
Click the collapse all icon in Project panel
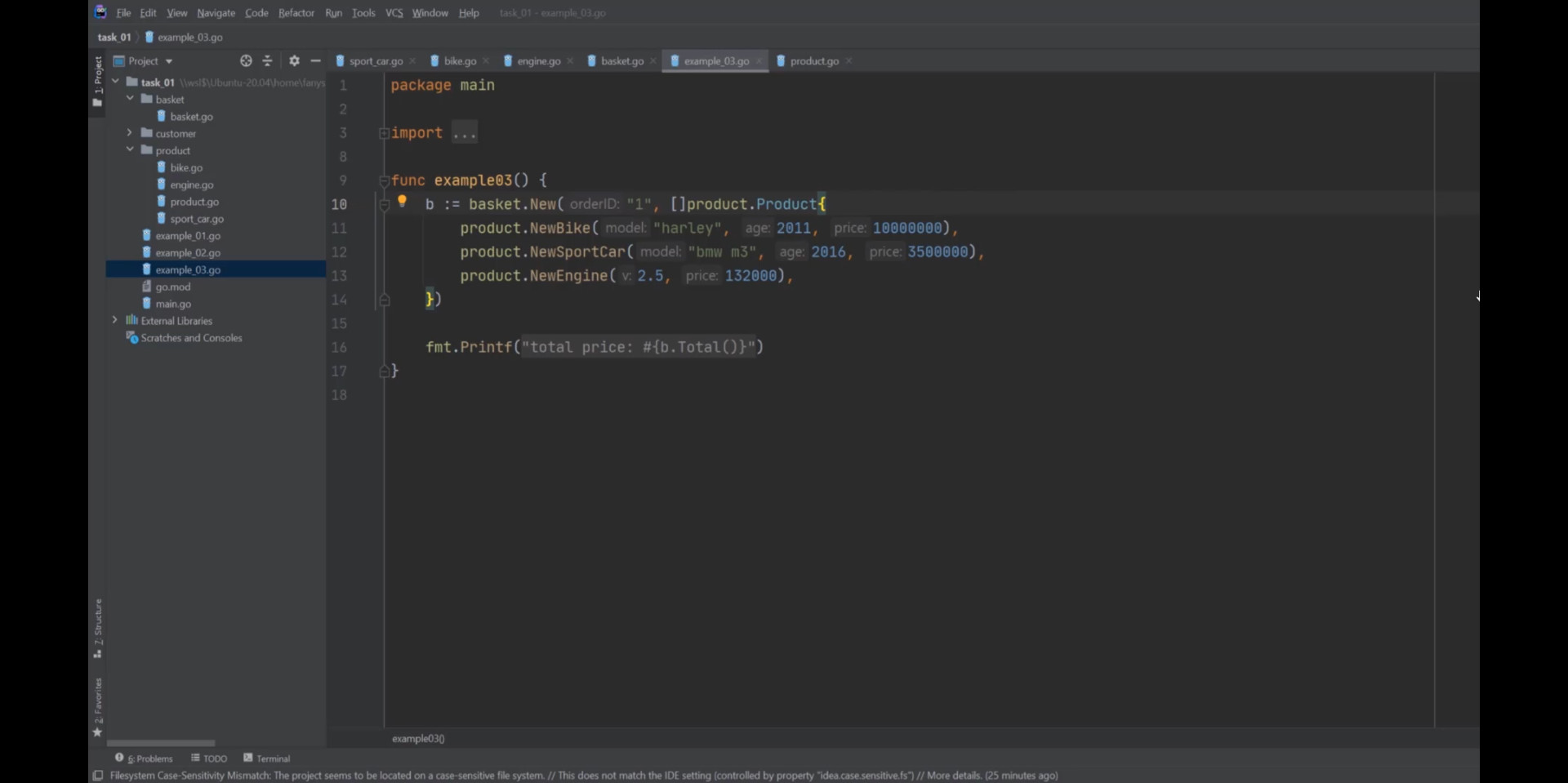point(267,61)
